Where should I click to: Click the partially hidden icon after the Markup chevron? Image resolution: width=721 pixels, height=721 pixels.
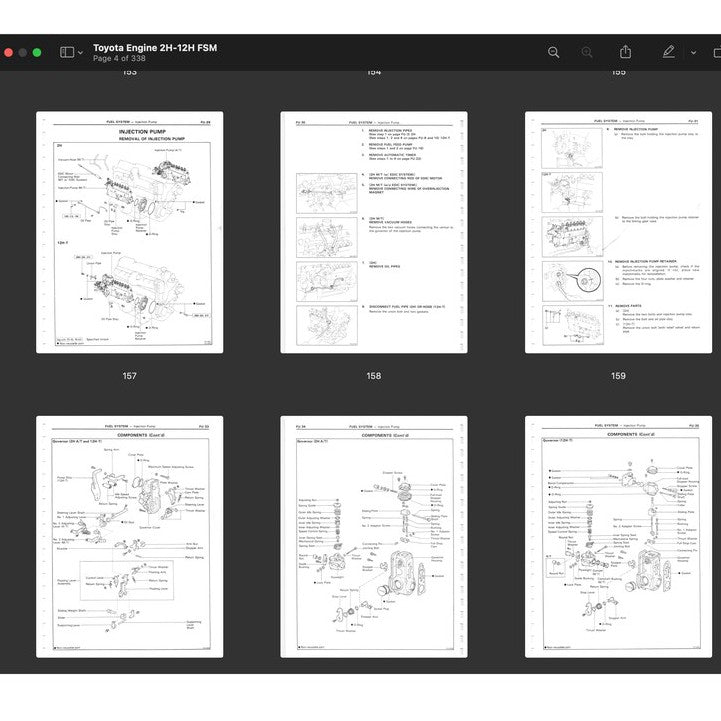point(716,52)
